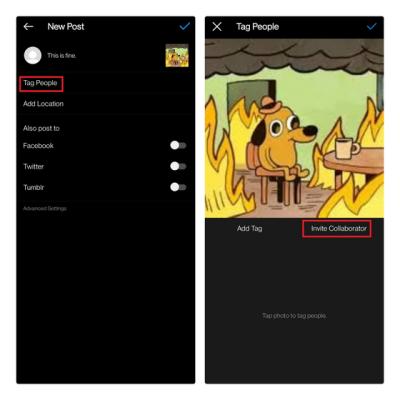Screen dimensions: 400x400
Task: Tap the back arrow on New Post
Action: [x=29, y=27]
